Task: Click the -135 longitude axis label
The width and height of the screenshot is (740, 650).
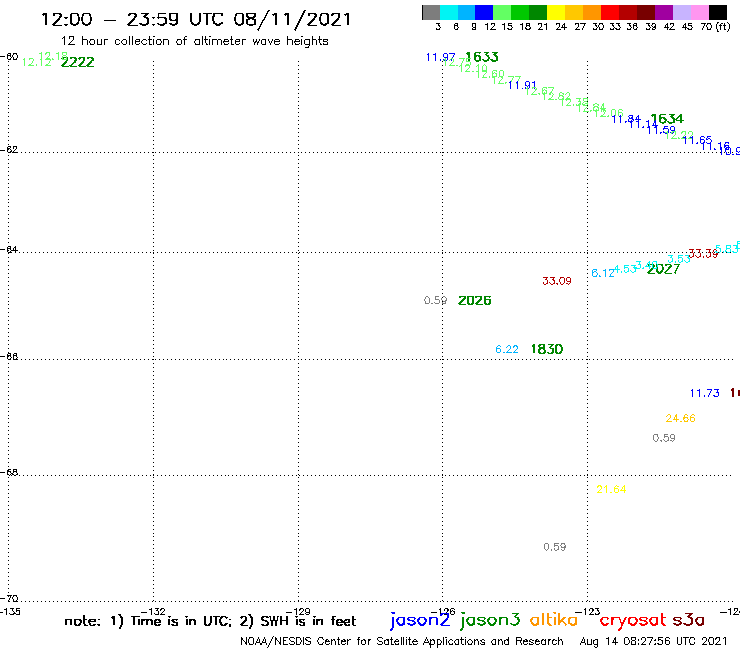Action: coord(10,612)
